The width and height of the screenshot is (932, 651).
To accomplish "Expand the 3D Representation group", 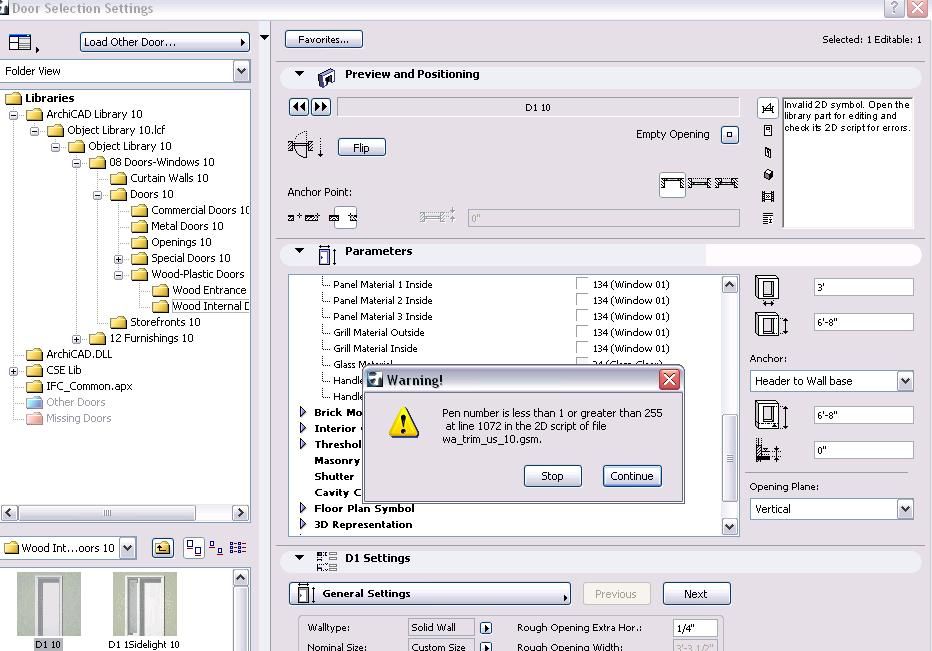I will pyautogui.click(x=303, y=524).
